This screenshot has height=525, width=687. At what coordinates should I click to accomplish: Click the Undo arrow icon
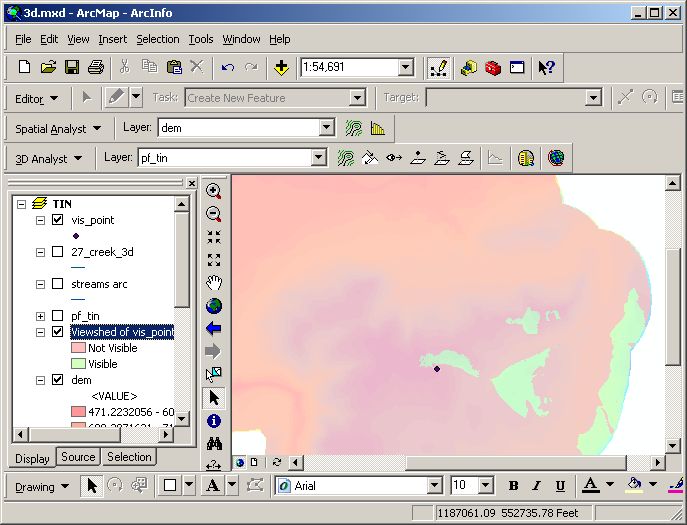click(228, 67)
